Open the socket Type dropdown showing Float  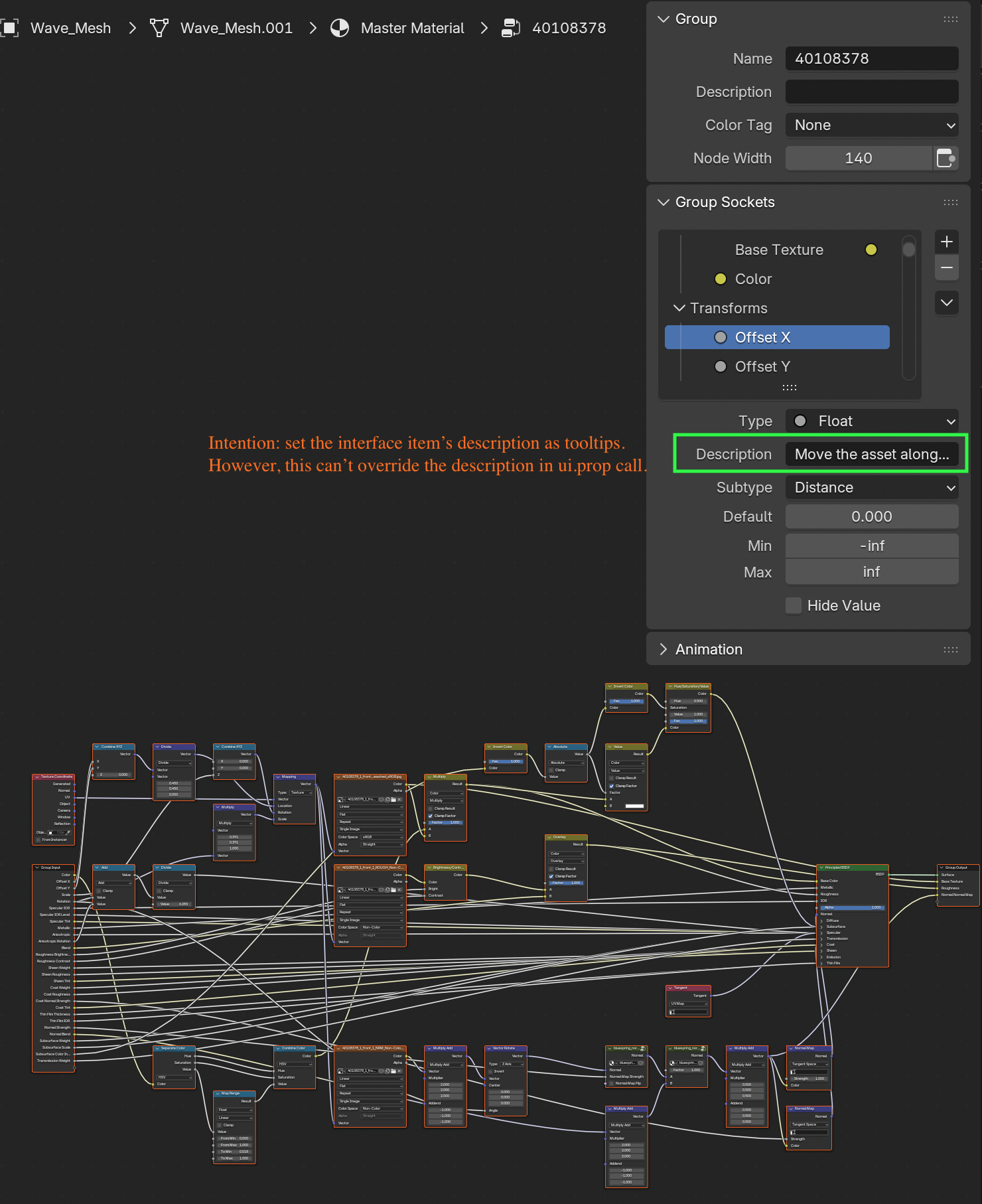tap(872, 421)
